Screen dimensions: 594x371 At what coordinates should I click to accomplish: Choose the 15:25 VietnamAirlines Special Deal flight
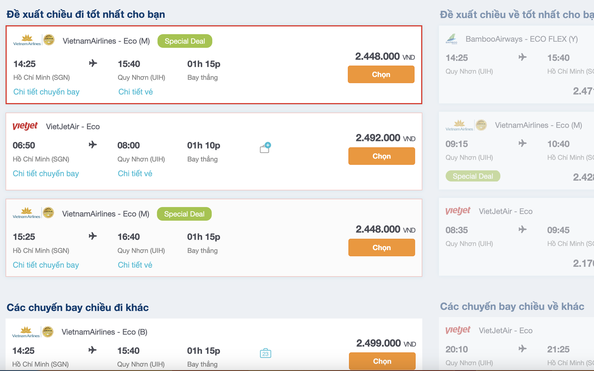381,247
